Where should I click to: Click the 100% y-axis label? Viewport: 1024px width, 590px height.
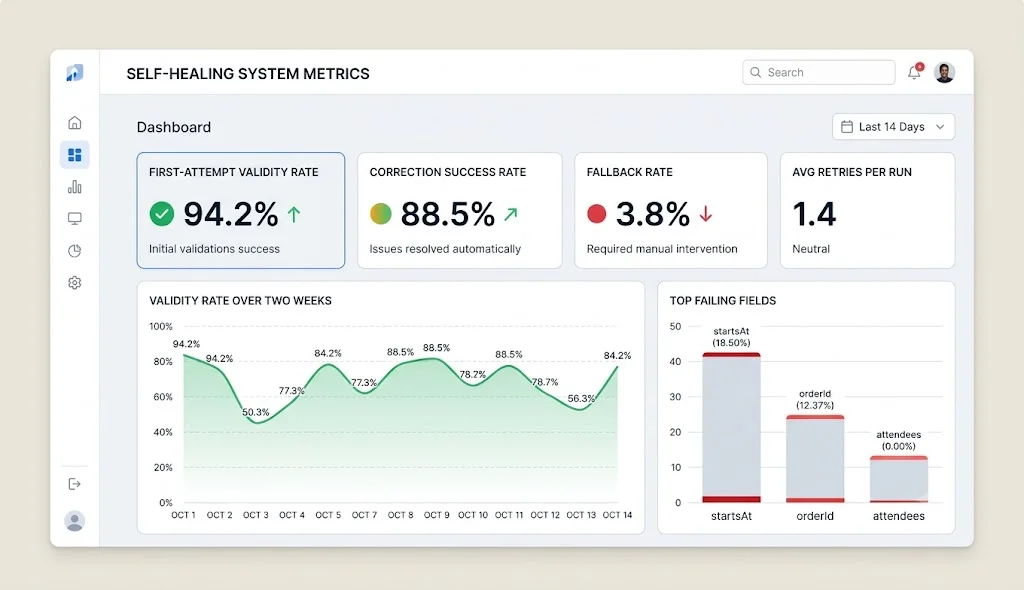(161, 327)
